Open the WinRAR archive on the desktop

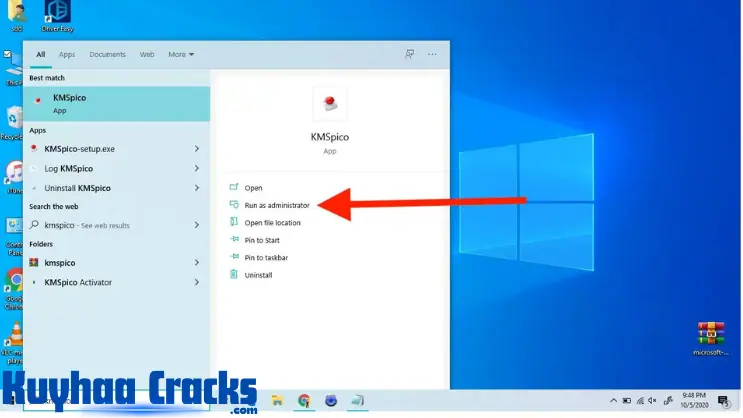click(709, 334)
